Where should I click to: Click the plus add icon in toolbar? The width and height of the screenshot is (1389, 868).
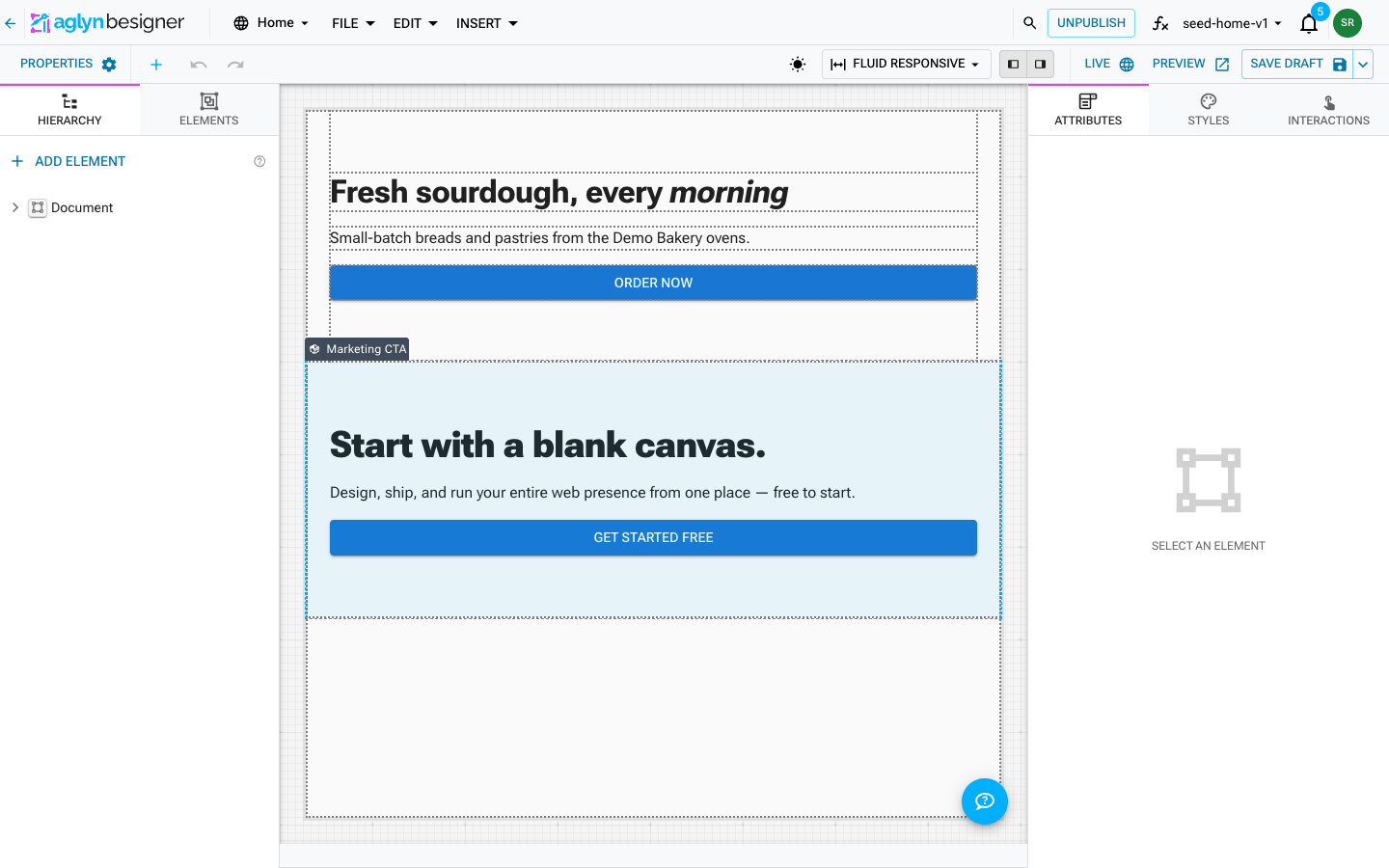pos(156,65)
